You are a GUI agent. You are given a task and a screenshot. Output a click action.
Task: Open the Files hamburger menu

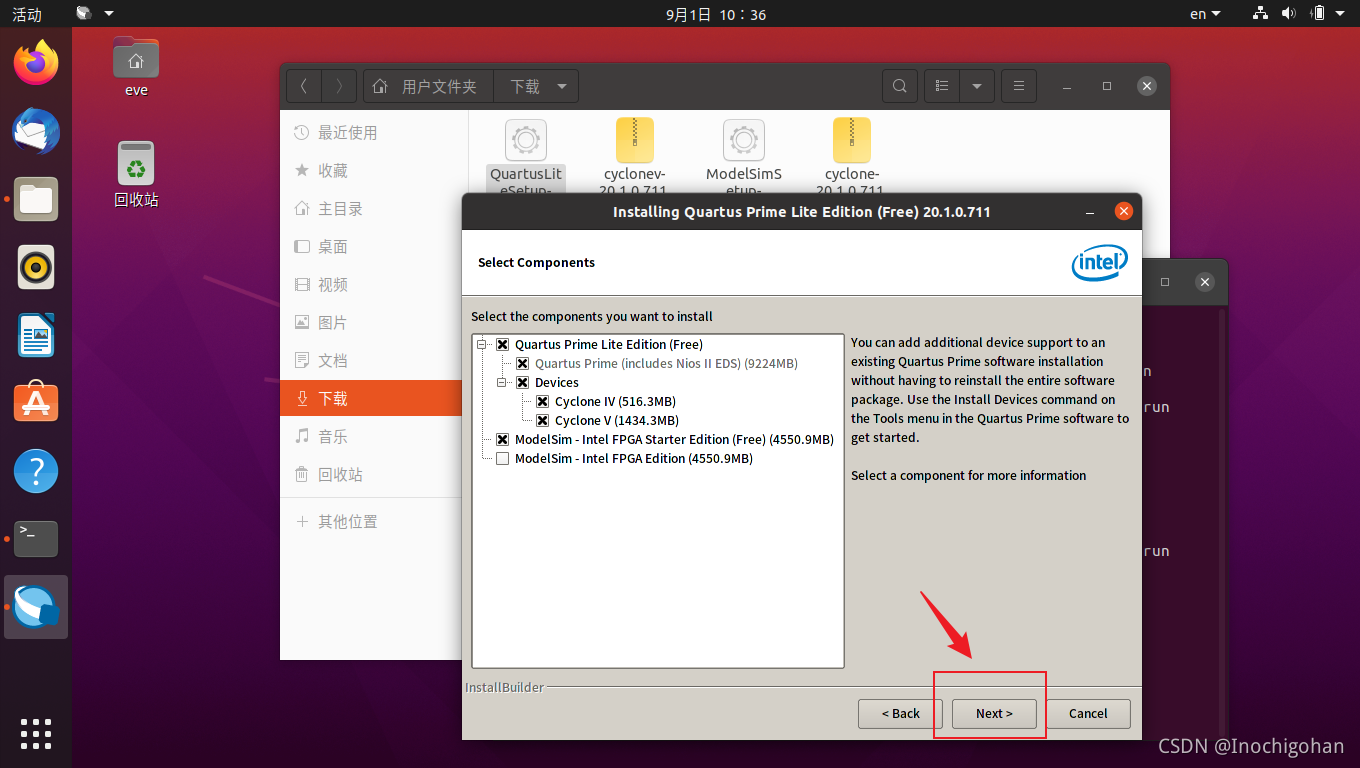point(1018,87)
